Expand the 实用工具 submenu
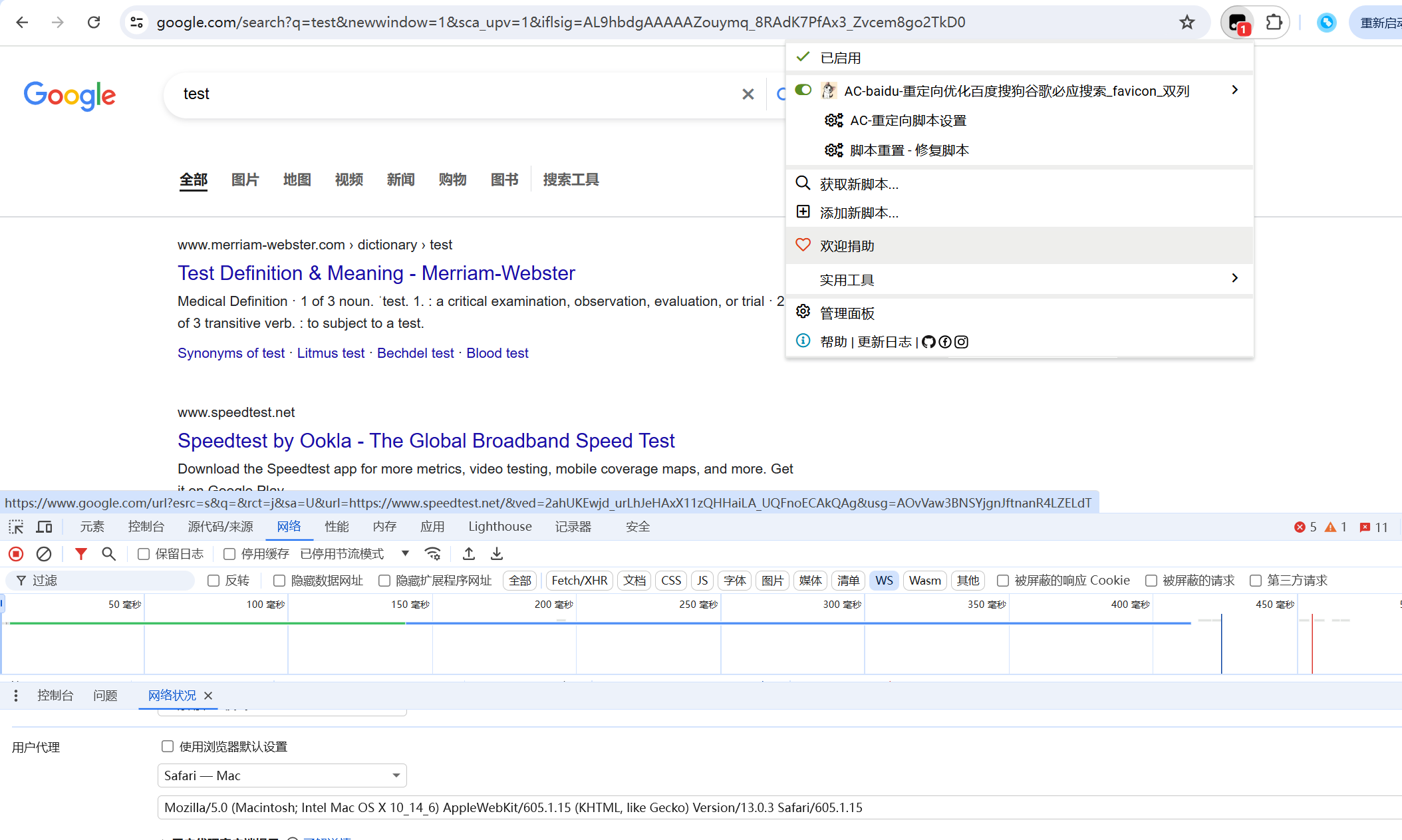The image size is (1402, 840). pos(1020,280)
